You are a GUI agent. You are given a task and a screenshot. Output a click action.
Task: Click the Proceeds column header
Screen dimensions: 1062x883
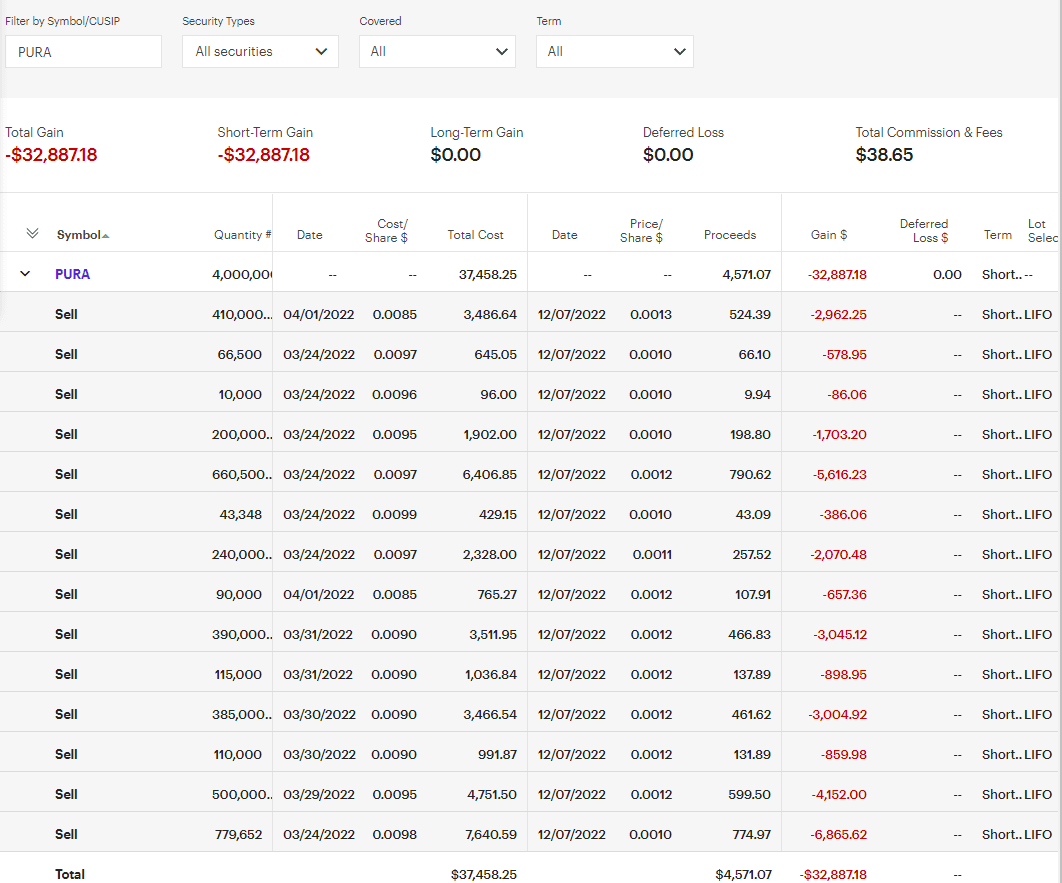pos(729,235)
